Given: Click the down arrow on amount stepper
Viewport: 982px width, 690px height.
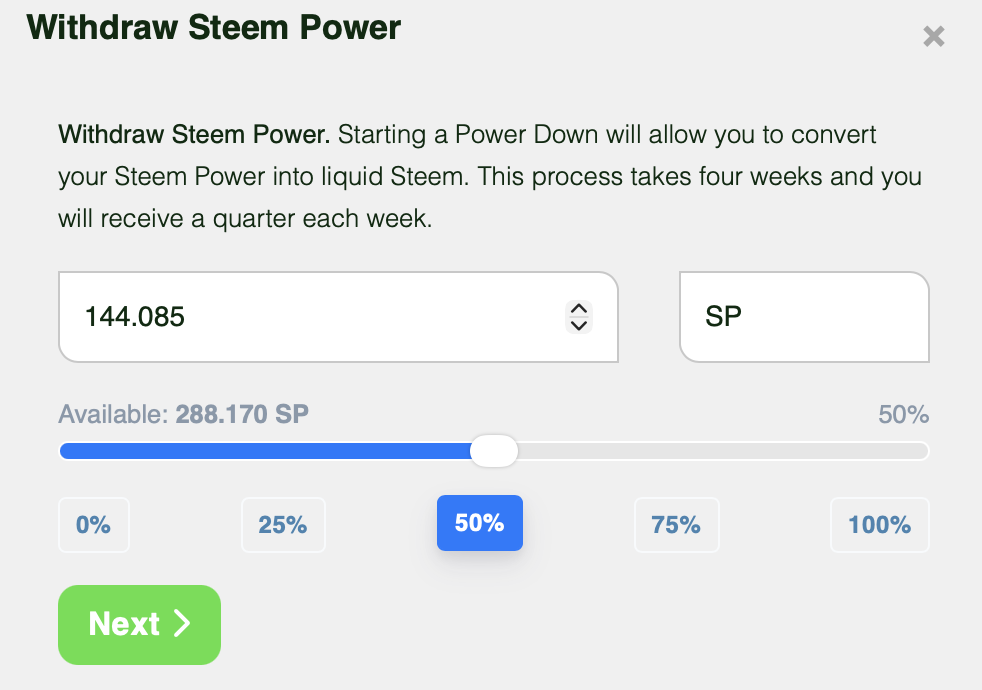Looking at the screenshot, I should [578, 324].
